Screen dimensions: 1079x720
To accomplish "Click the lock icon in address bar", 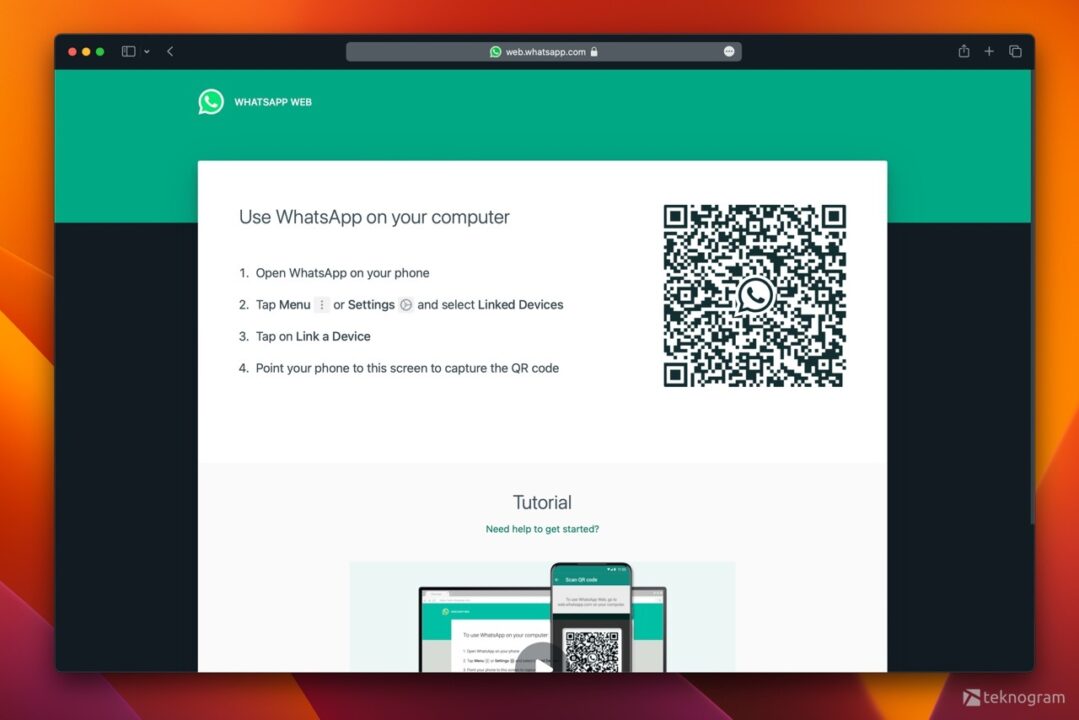I will (x=594, y=52).
